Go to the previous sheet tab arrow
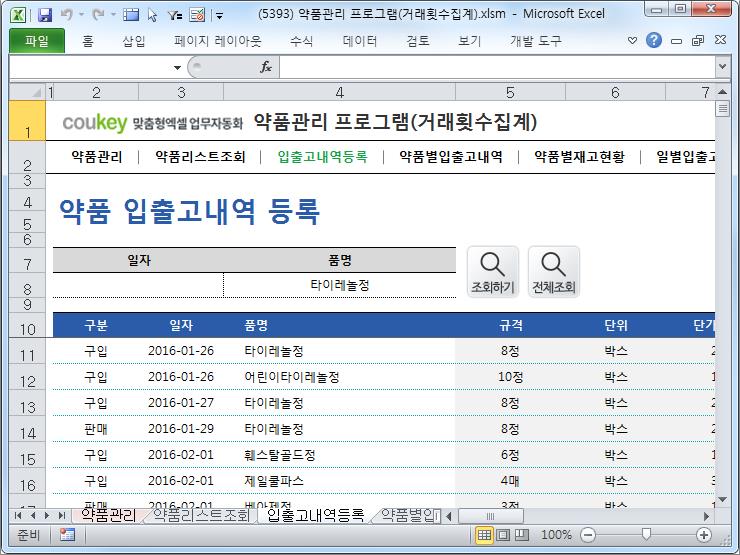 [x=33, y=515]
